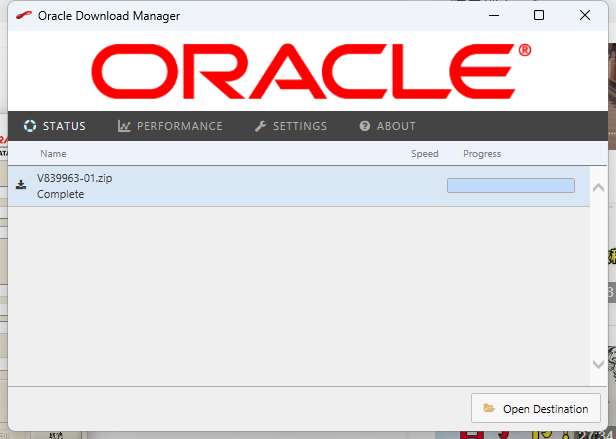This screenshot has height=439, width=616.
Task: Select the V839963-01.zip file name
Action: point(75,178)
